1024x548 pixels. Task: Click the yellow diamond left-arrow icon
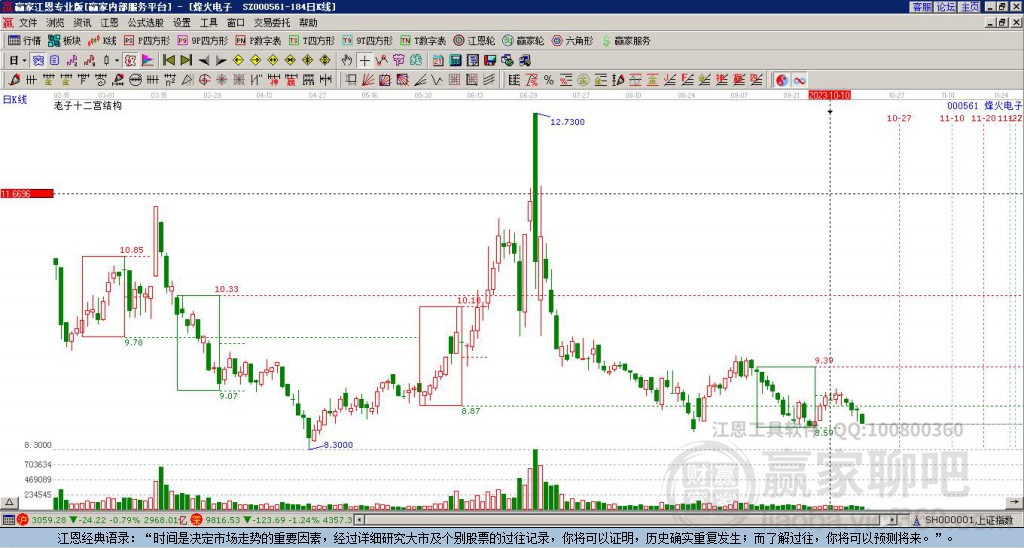pyautogui.click(x=238, y=61)
